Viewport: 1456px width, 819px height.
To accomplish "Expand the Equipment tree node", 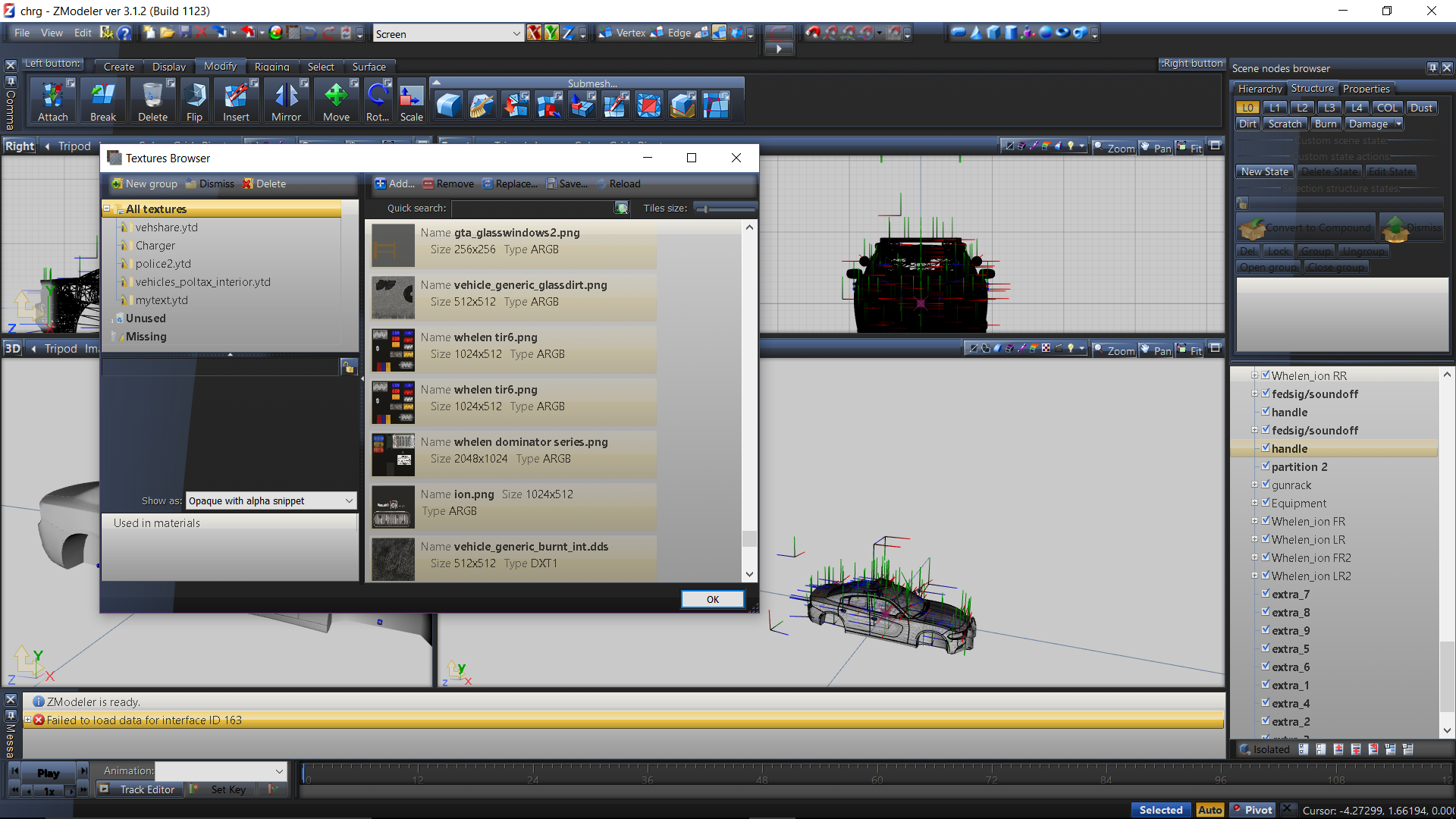I will (x=1254, y=503).
